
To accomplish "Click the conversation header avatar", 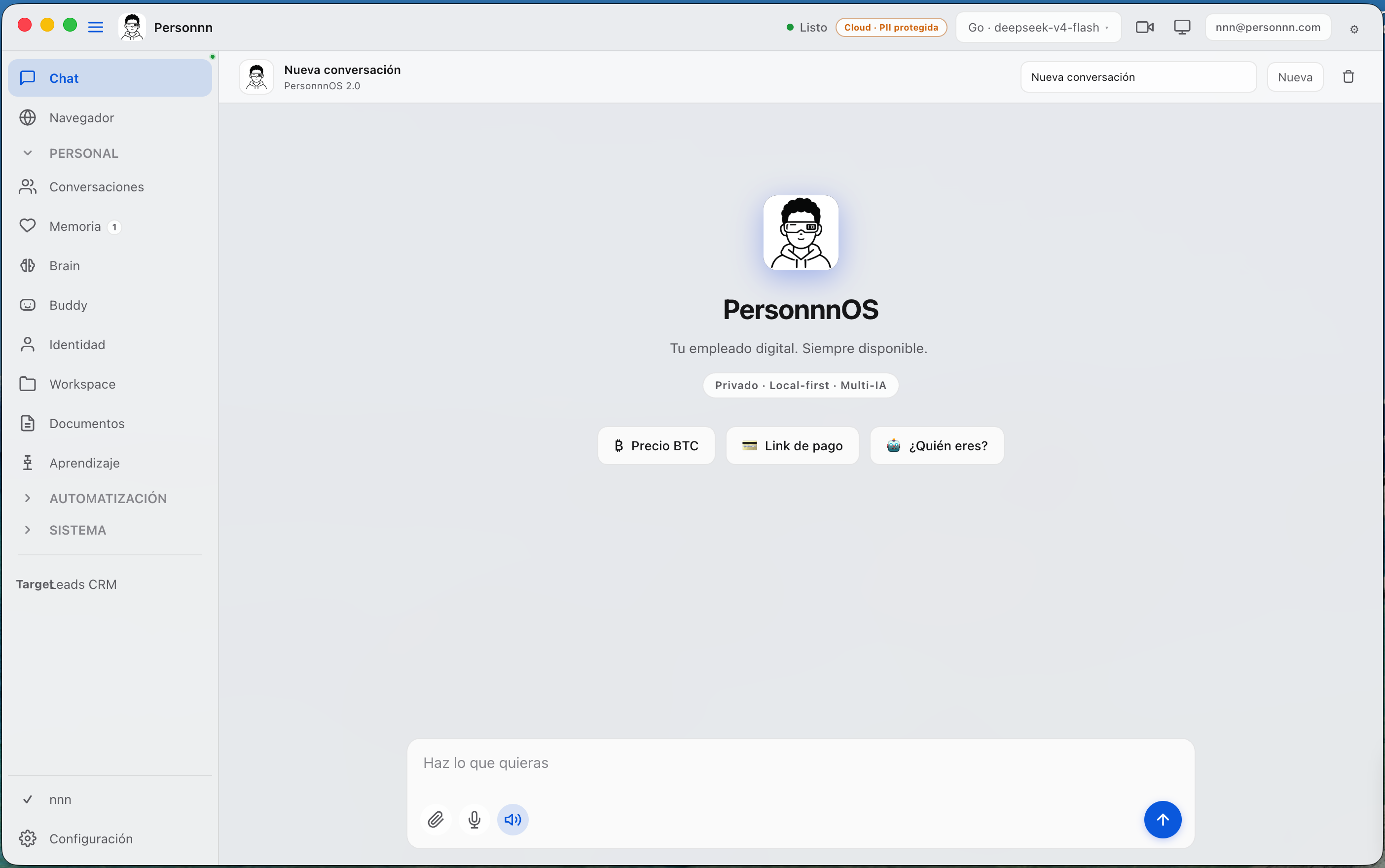I will tap(256, 77).
